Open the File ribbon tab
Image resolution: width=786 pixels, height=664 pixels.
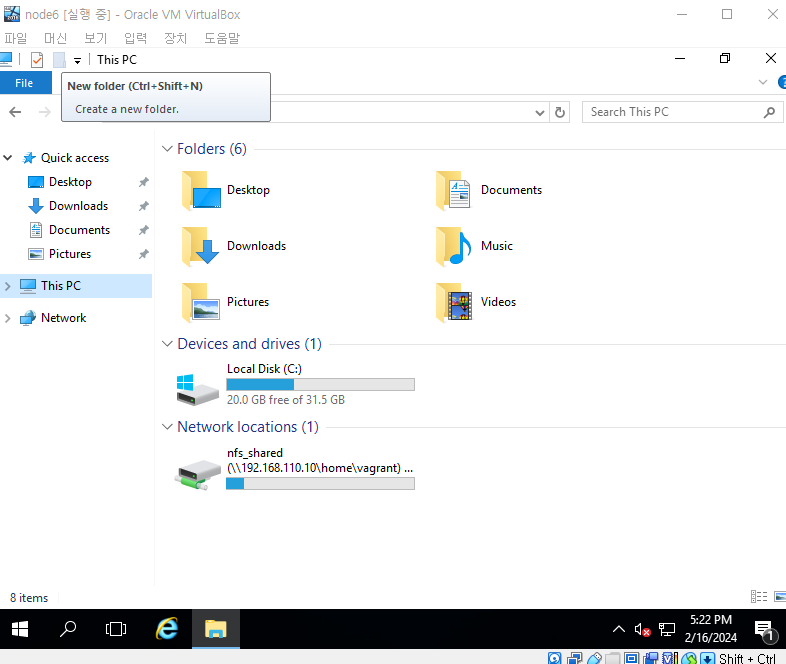25,83
